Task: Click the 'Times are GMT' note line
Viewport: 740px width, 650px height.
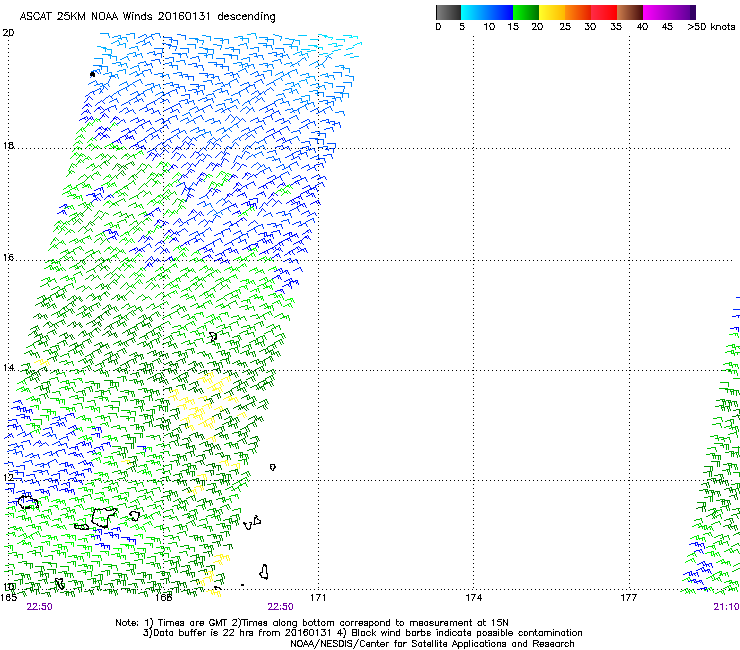Action: [x=312, y=623]
